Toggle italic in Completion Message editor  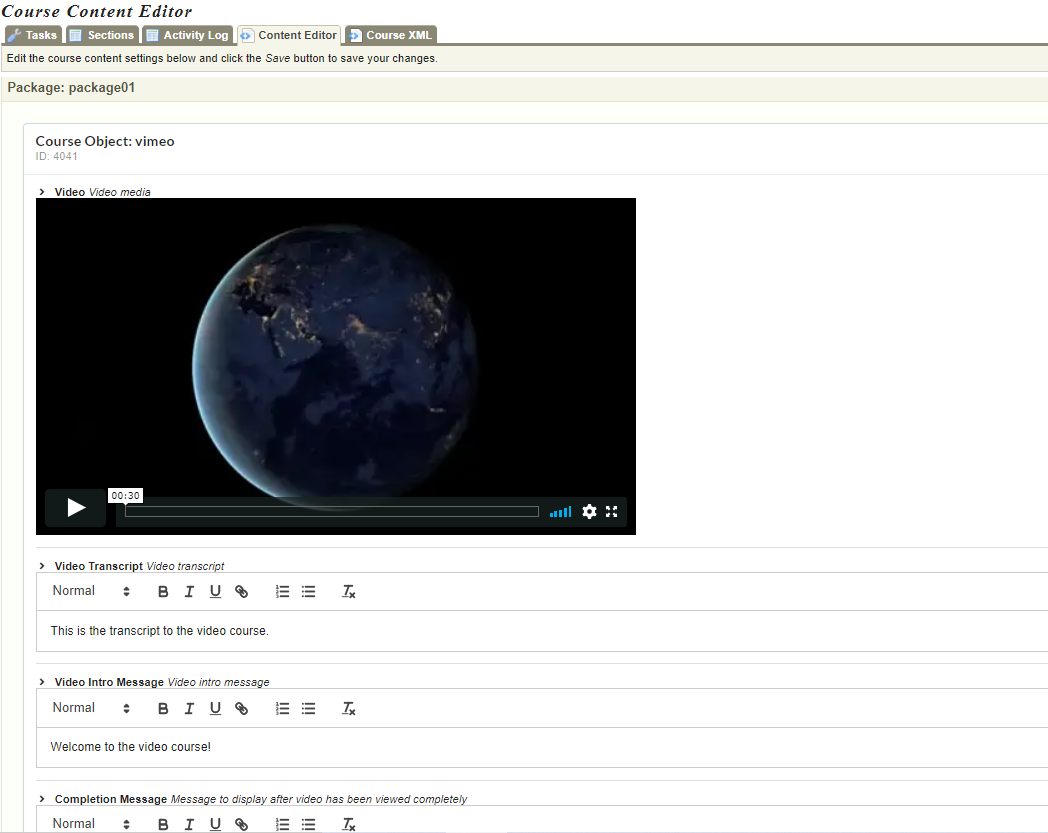(189, 824)
